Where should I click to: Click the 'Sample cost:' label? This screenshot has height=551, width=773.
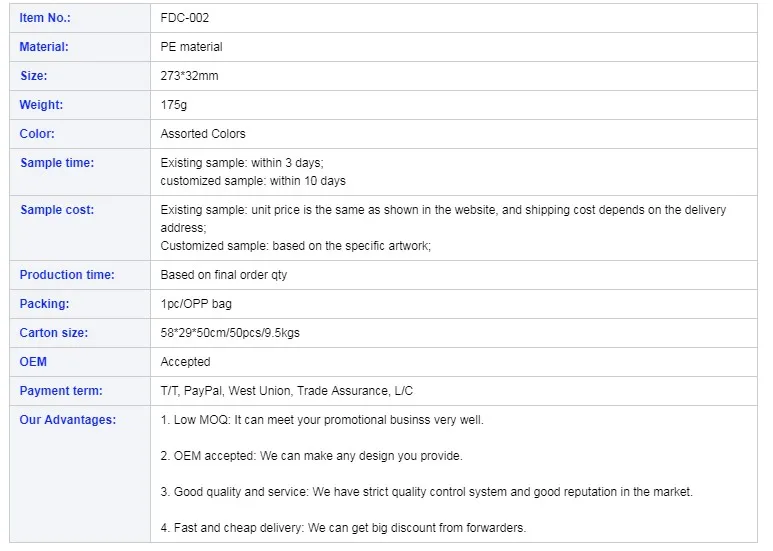pyautogui.click(x=57, y=210)
